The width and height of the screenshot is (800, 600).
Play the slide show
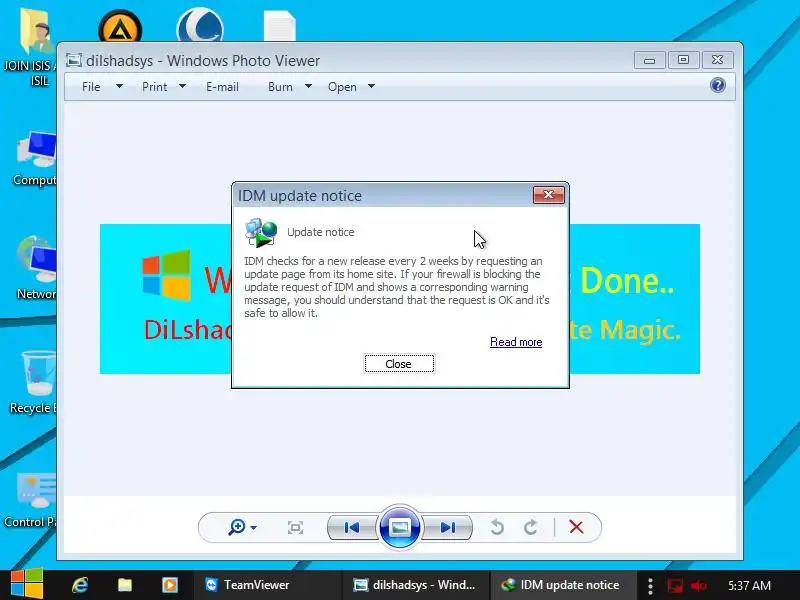(399, 527)
